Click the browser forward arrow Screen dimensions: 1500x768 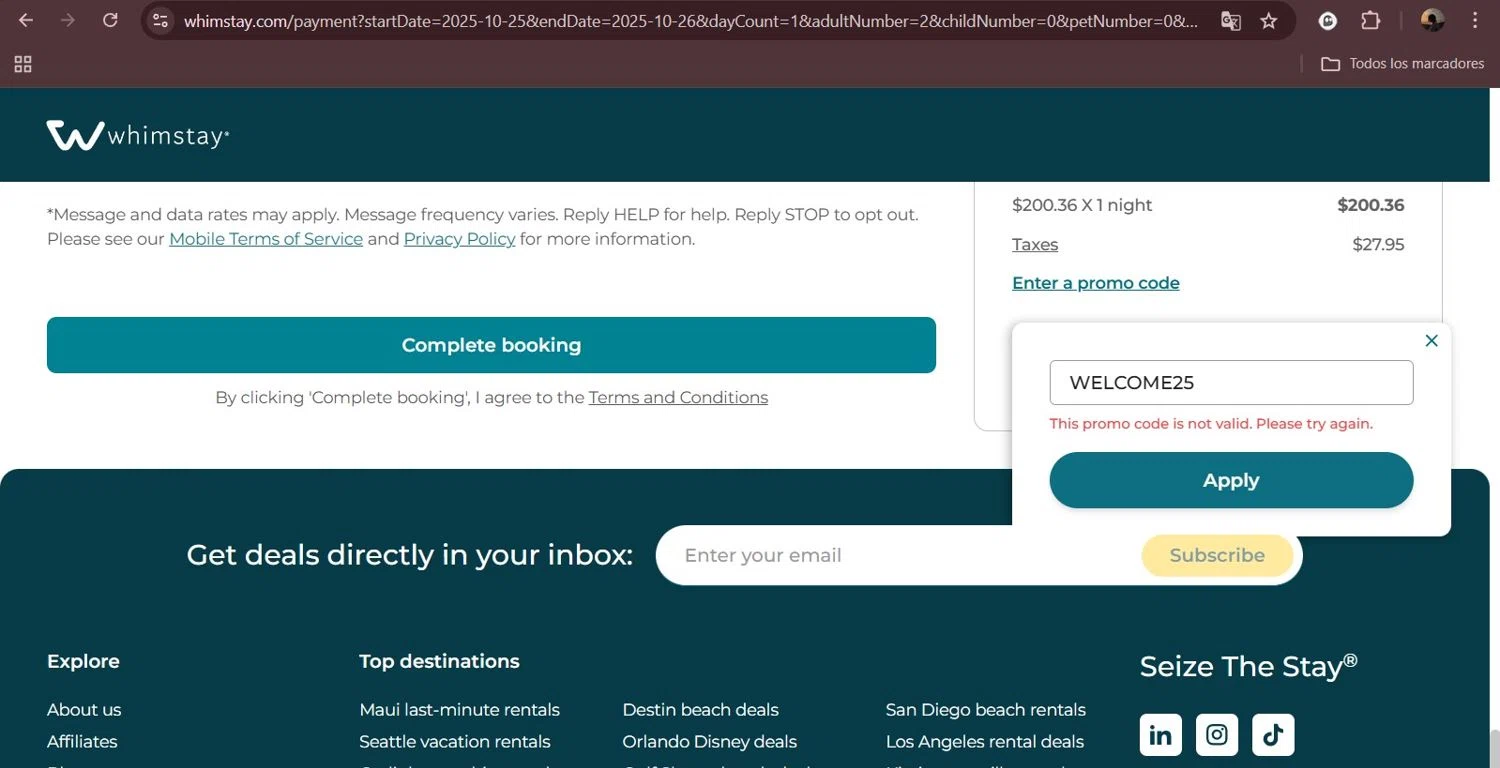pos(68,20)
